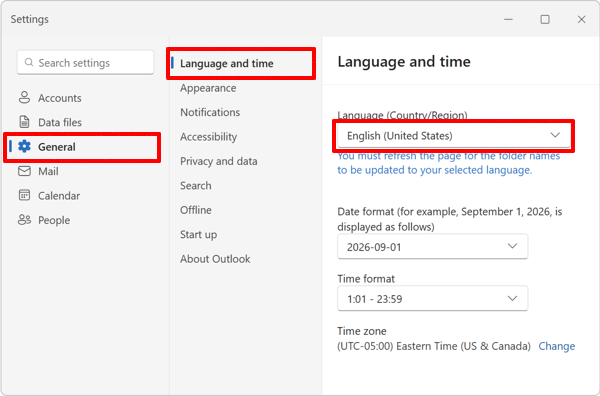Click the Accounts person icon
Screen dimensions: 600x396
24,98
